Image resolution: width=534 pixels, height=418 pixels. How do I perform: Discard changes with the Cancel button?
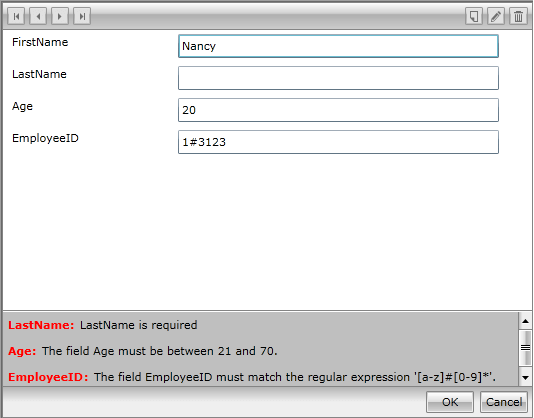pos(504,402)
